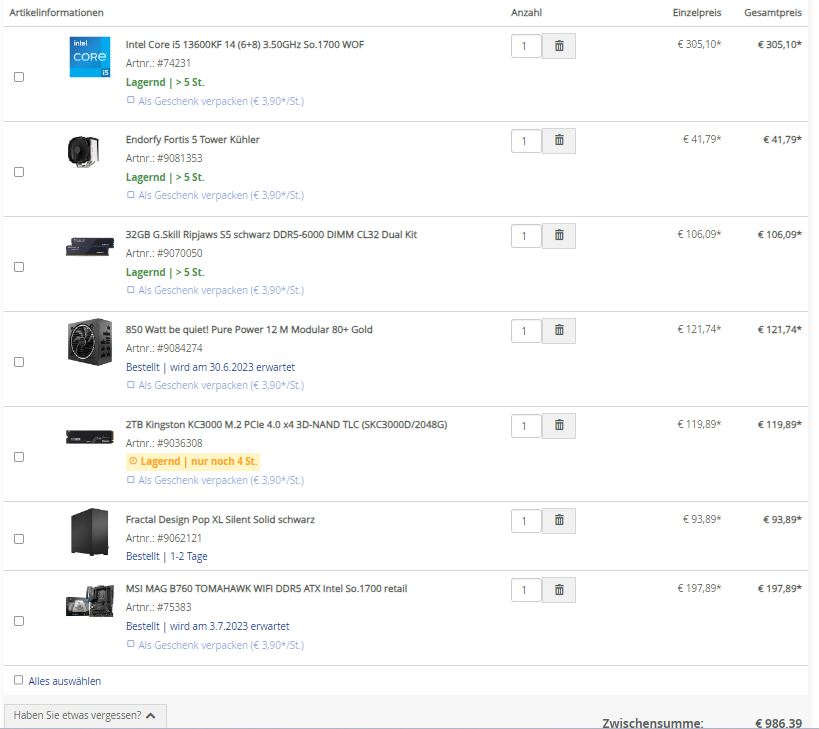
Task: Click the trash icon for G.Skill Ripjaws RAM
Action: (x=558, y=235)
